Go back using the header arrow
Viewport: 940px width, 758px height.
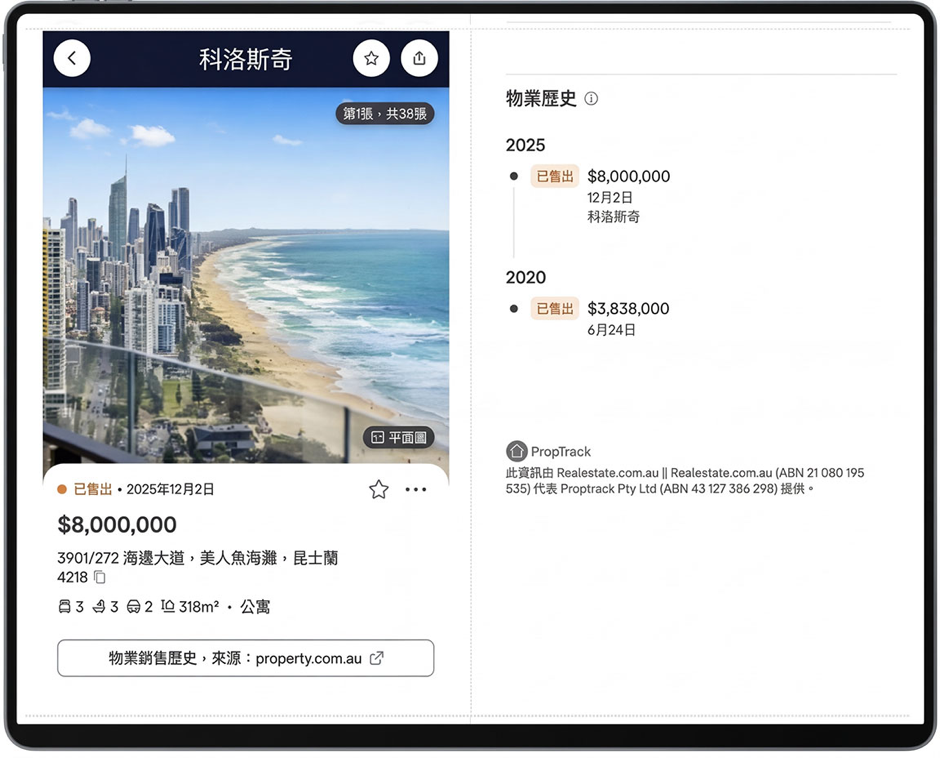click(72, 59)
